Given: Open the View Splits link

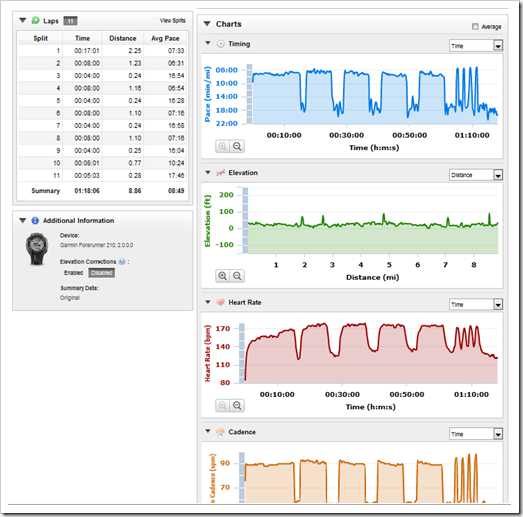Looking at the screenshot, I should click(172, 20).
